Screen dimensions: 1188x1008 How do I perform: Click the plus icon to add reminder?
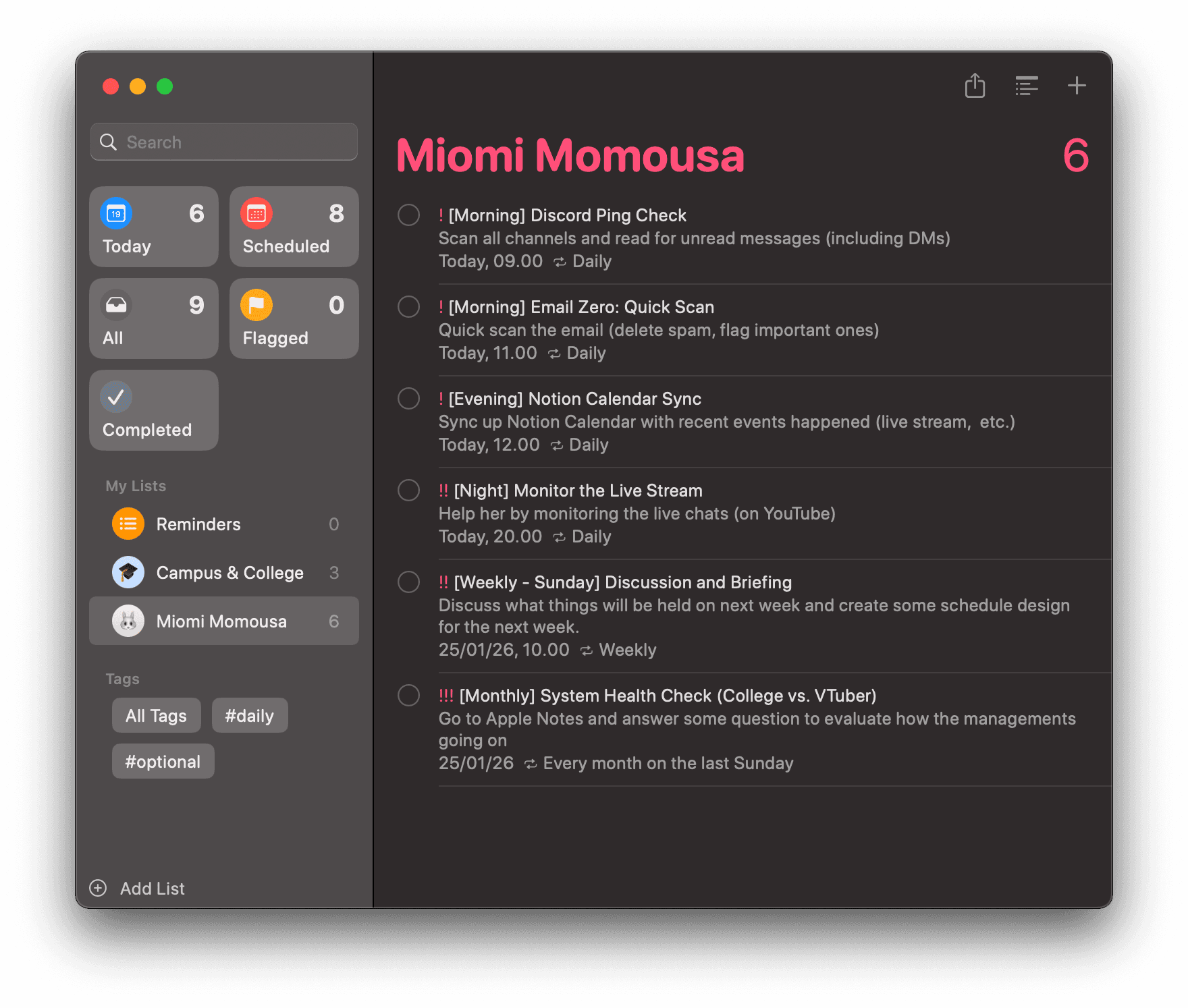(1077, 86)
